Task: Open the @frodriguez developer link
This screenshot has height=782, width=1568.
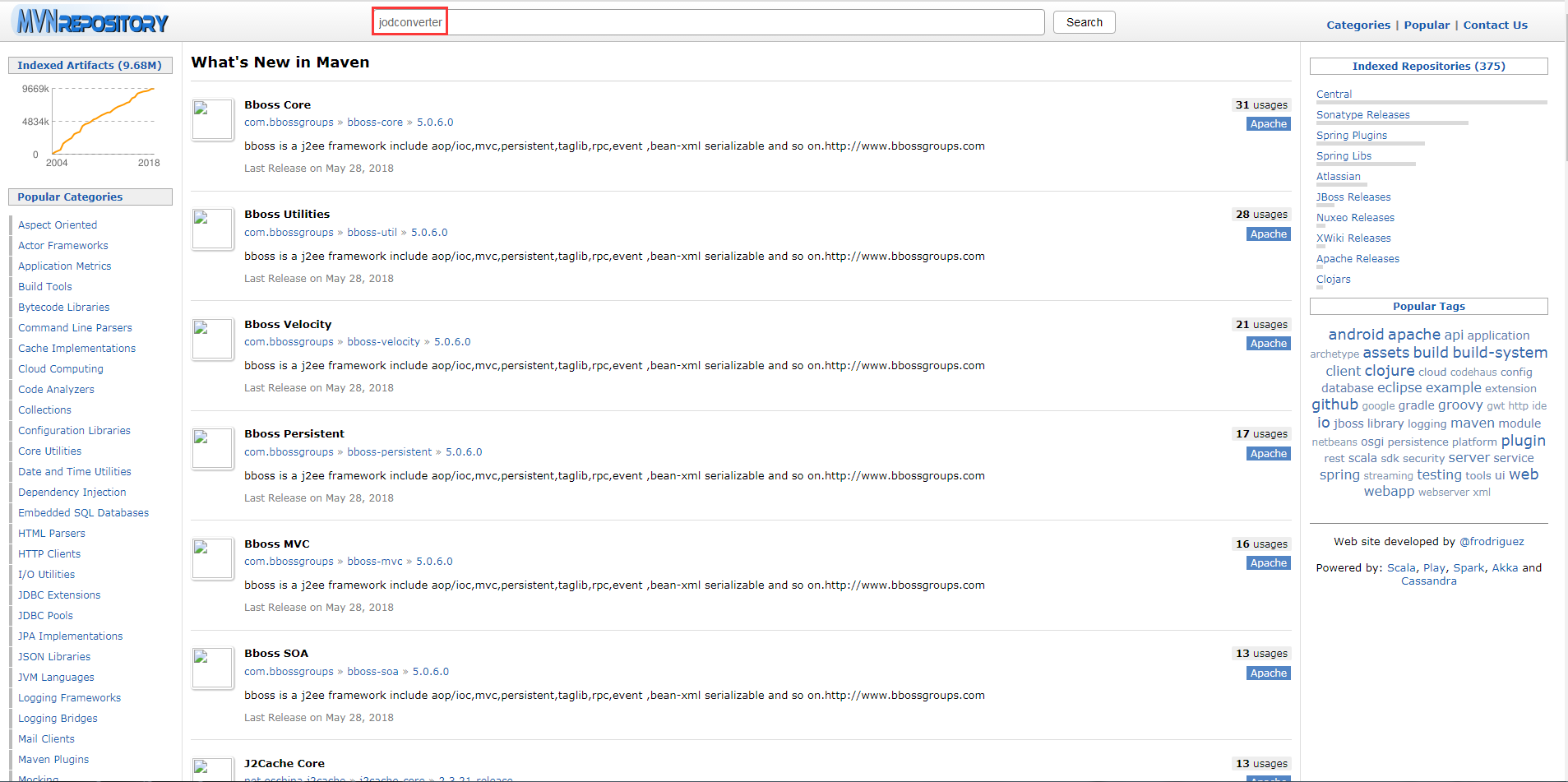Action: point(1492,541)
